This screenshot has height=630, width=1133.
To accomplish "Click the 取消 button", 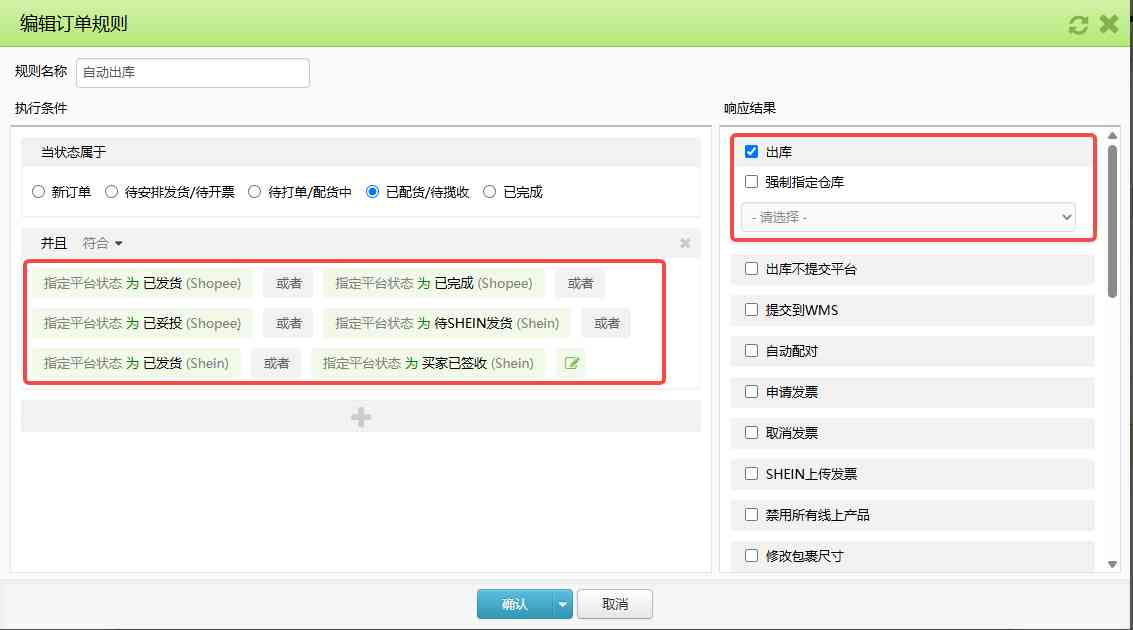I will point(615,604).
